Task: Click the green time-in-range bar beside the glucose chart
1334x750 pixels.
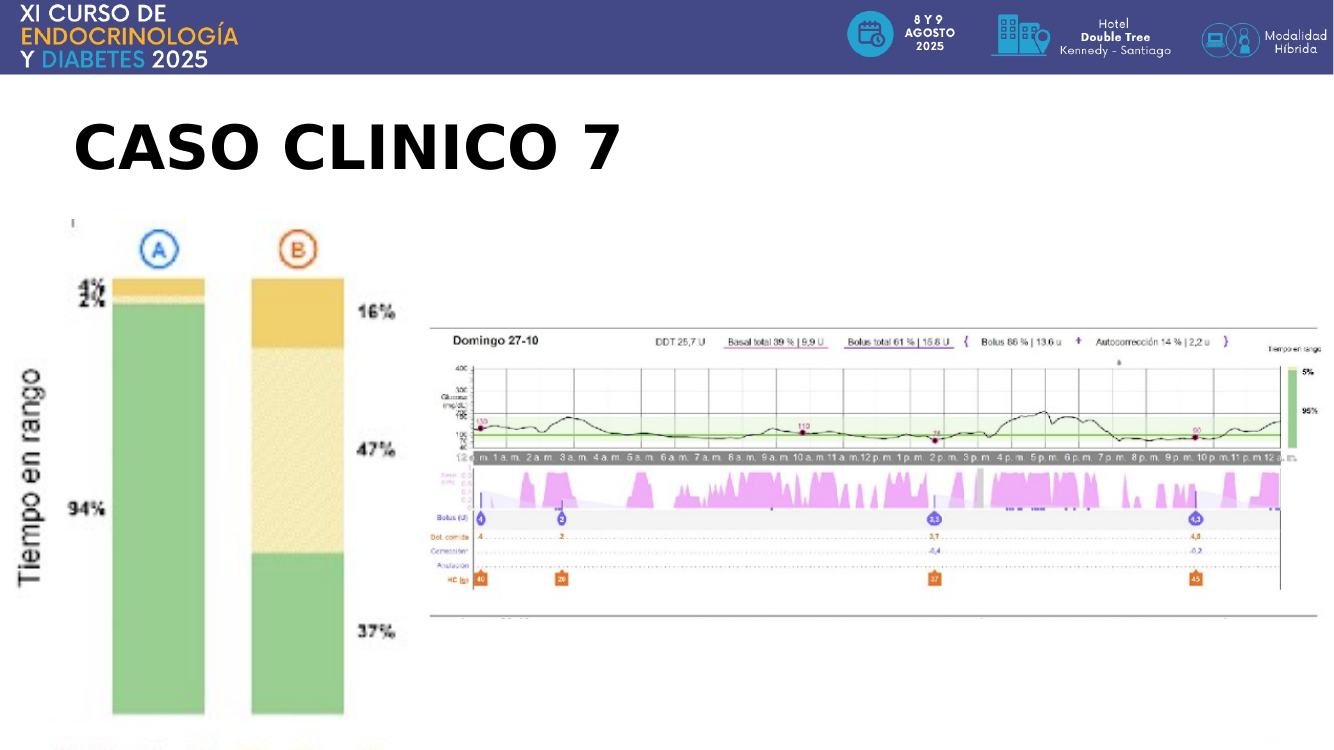Action: point(1291,411)
